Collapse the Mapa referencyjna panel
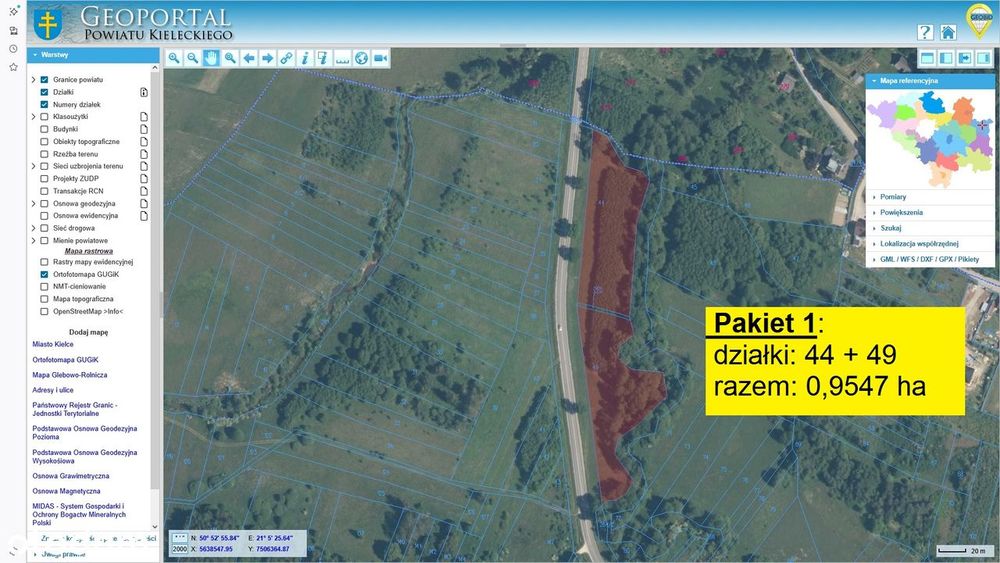The height and width of the screenshot is (563, 1000). 930,81
